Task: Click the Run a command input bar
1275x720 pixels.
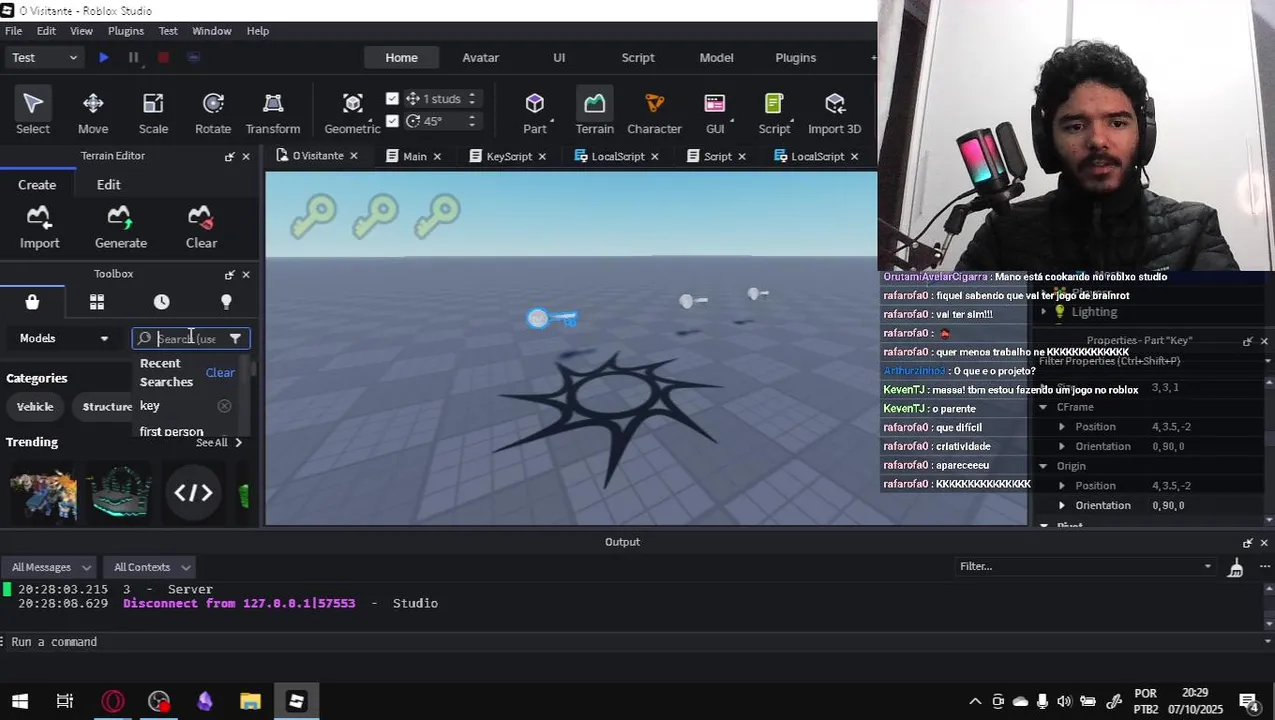Action: 637,642
